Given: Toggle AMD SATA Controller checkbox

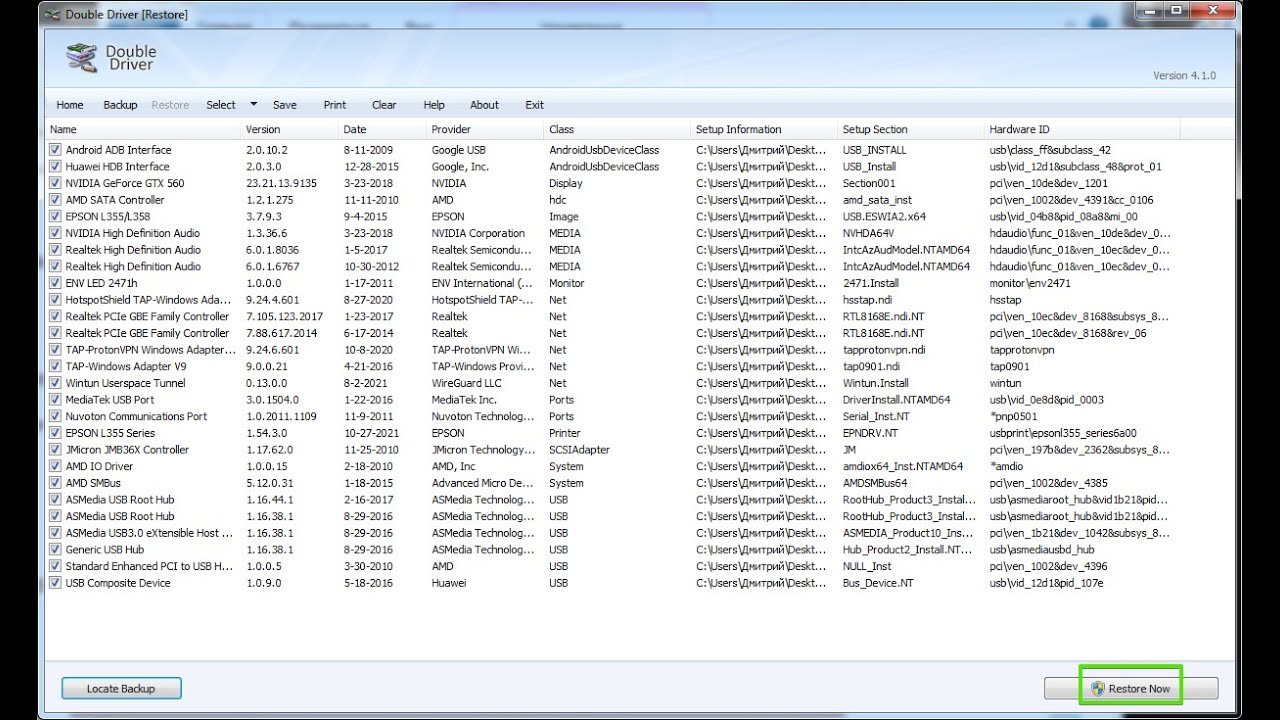Looking at the screenshot, I should [x=56, y=200].
